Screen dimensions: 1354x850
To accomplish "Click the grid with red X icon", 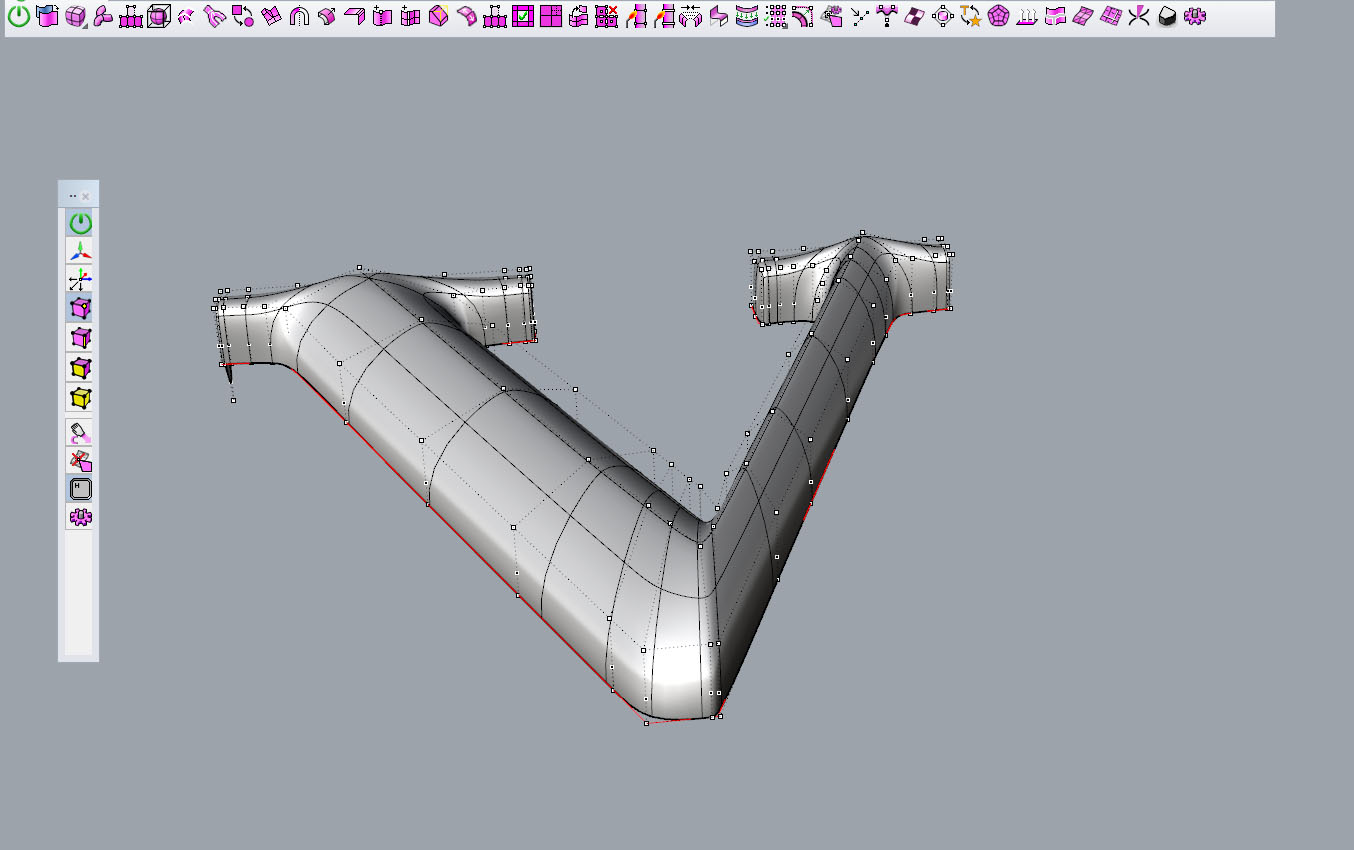I will click(607, 16).
